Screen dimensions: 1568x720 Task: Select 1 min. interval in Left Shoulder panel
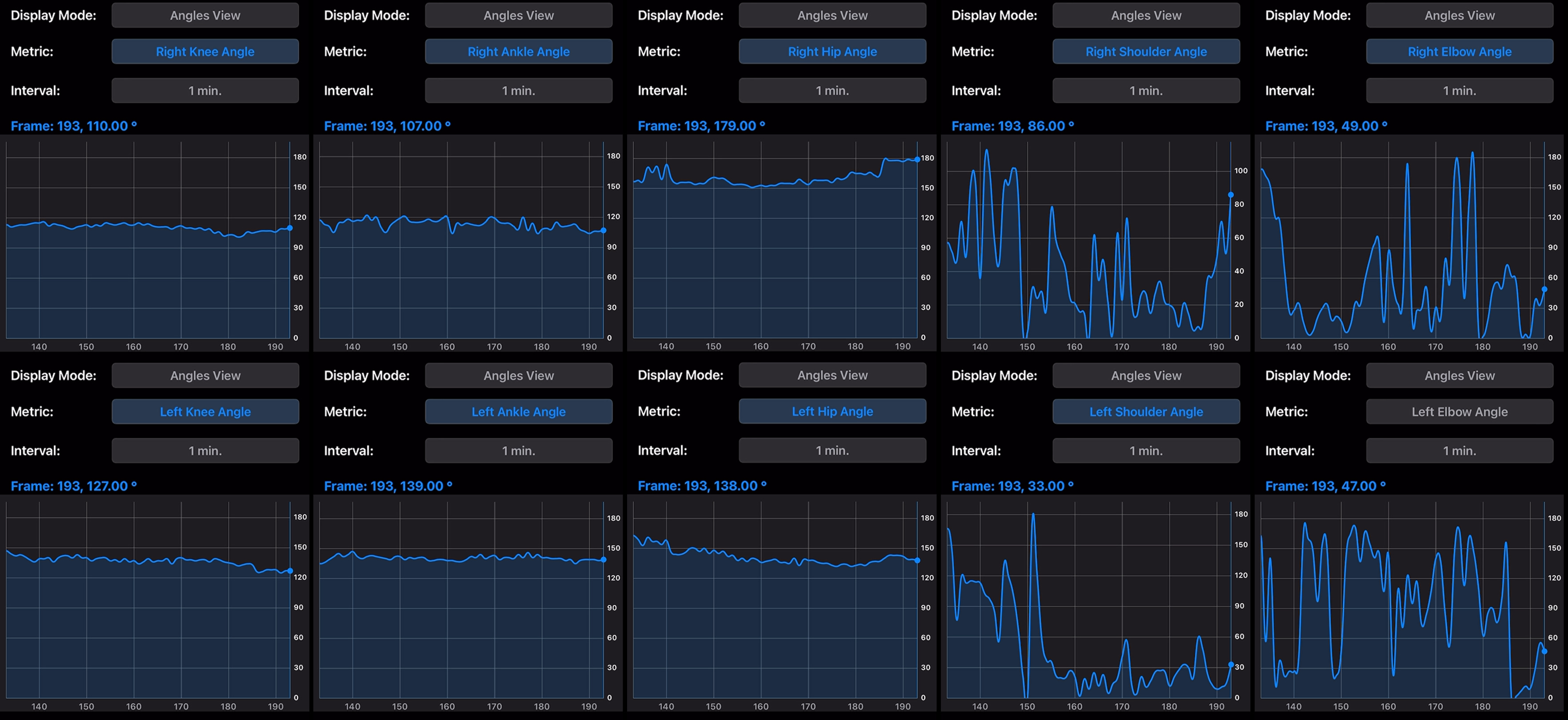pos(1146,450)
